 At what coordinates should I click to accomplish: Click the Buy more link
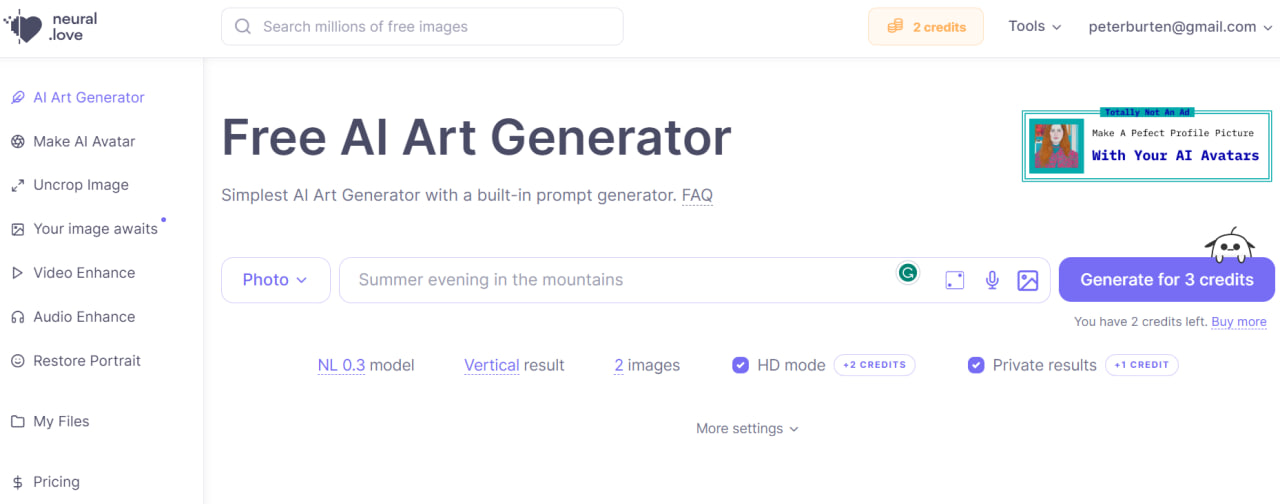(1238, 322)
